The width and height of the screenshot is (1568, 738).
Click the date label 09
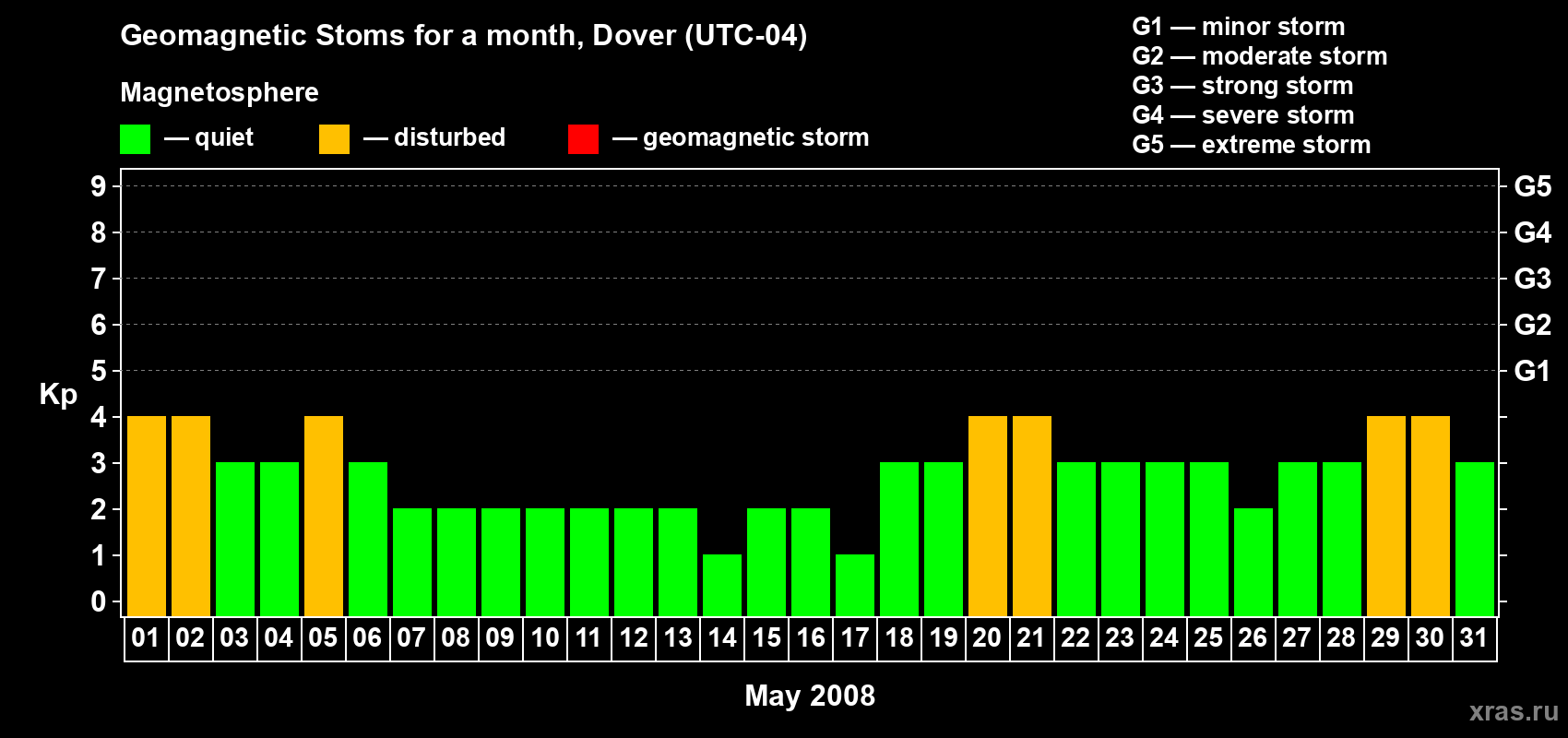tap(500, 637)
